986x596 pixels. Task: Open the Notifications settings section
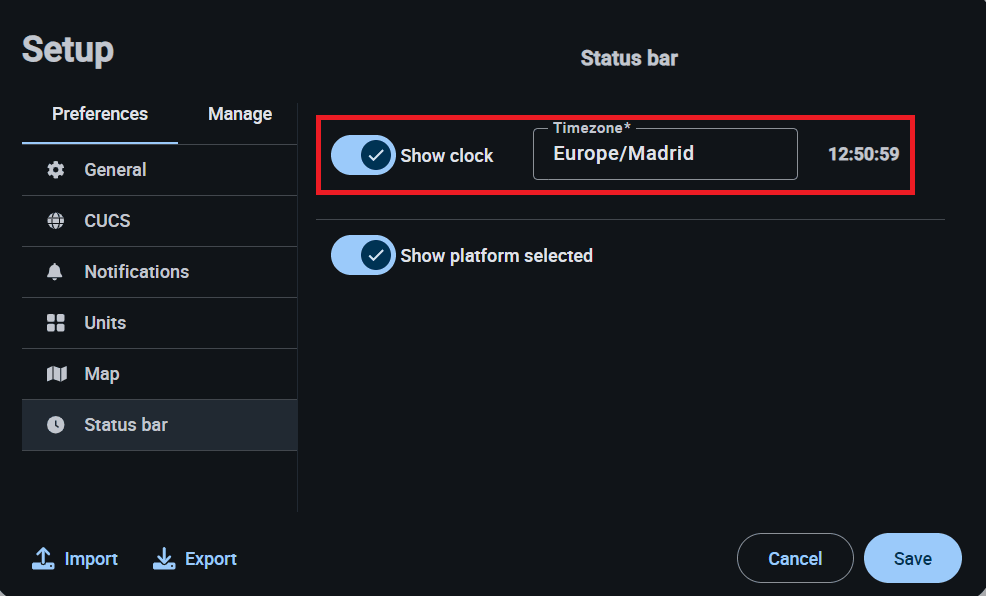137,272
